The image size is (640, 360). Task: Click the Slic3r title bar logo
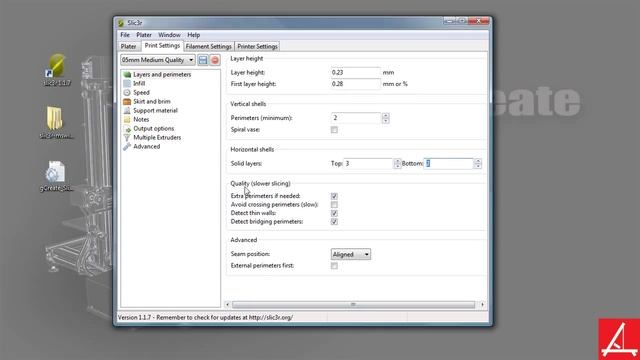(121, 23)
